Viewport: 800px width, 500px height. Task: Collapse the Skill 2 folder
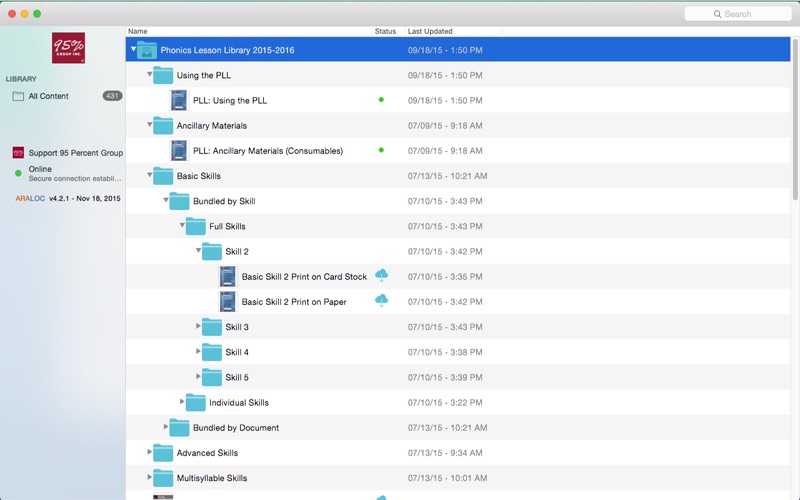(198, 251)
